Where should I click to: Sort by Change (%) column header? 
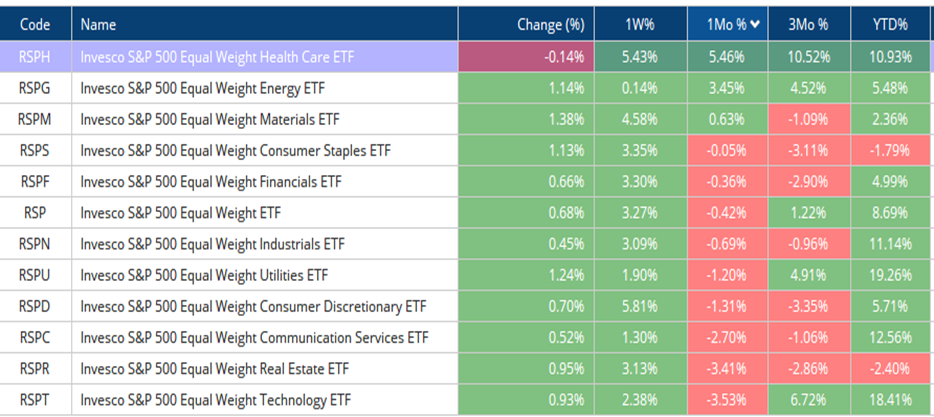(550, 24)
